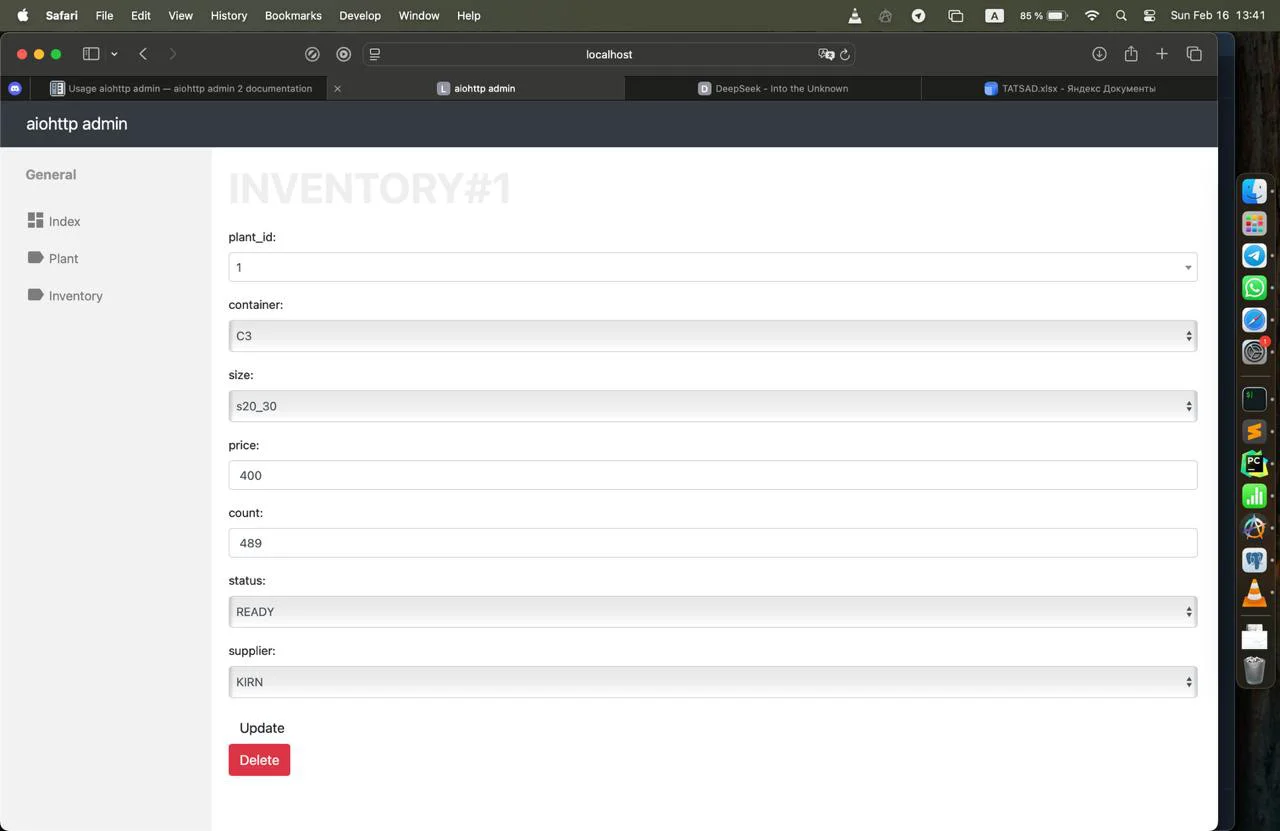Click the Inventory label icon in sidebar
Image resolution: width=1280 pixels, height=831 pixels.
(x=36, y=295)
